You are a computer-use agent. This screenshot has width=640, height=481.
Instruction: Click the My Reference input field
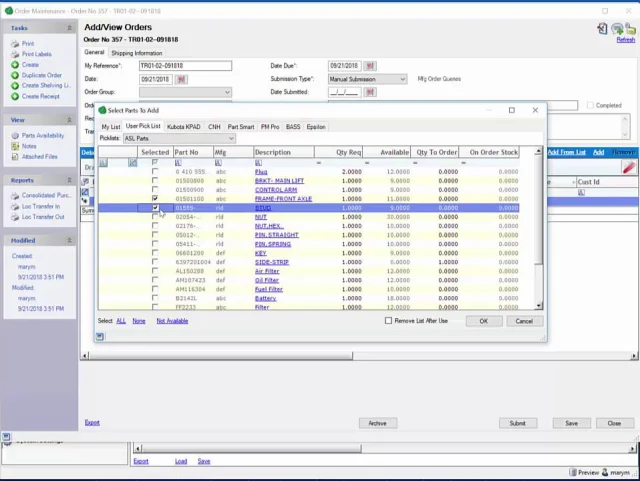click(185, 66)
